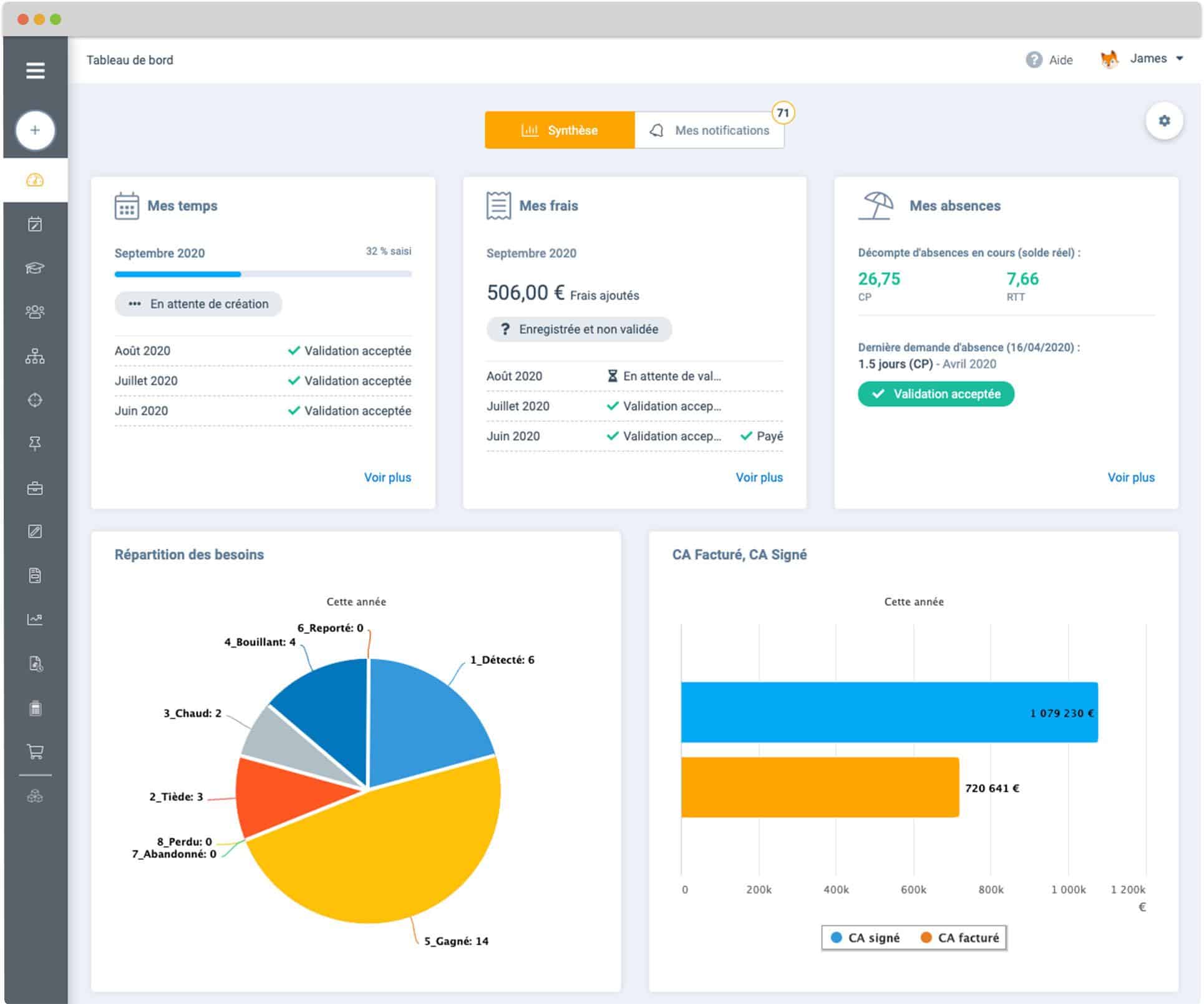Image resolution: width=1204 pixels, height=1004 pixels.
Task: Open the graduation cap training icon
Action: click(35, 268)
